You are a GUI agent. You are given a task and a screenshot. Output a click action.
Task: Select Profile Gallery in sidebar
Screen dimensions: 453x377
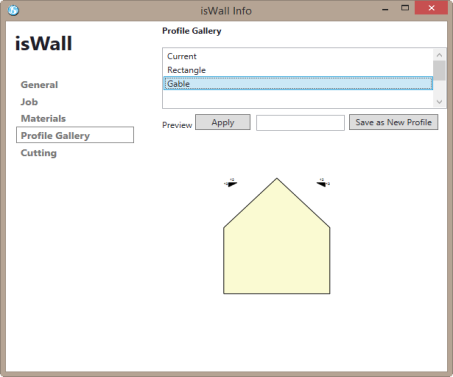click(75, 135)
